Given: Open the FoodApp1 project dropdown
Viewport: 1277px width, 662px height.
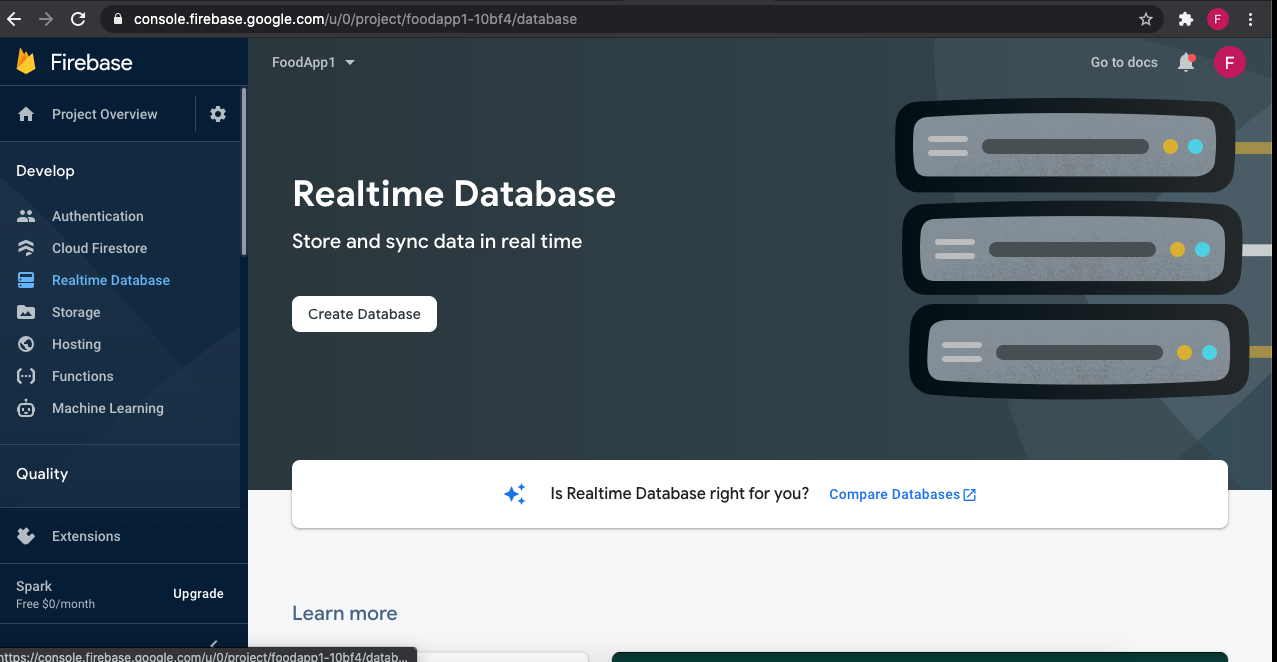Looking at the screenshot, I should coord(314,62).
